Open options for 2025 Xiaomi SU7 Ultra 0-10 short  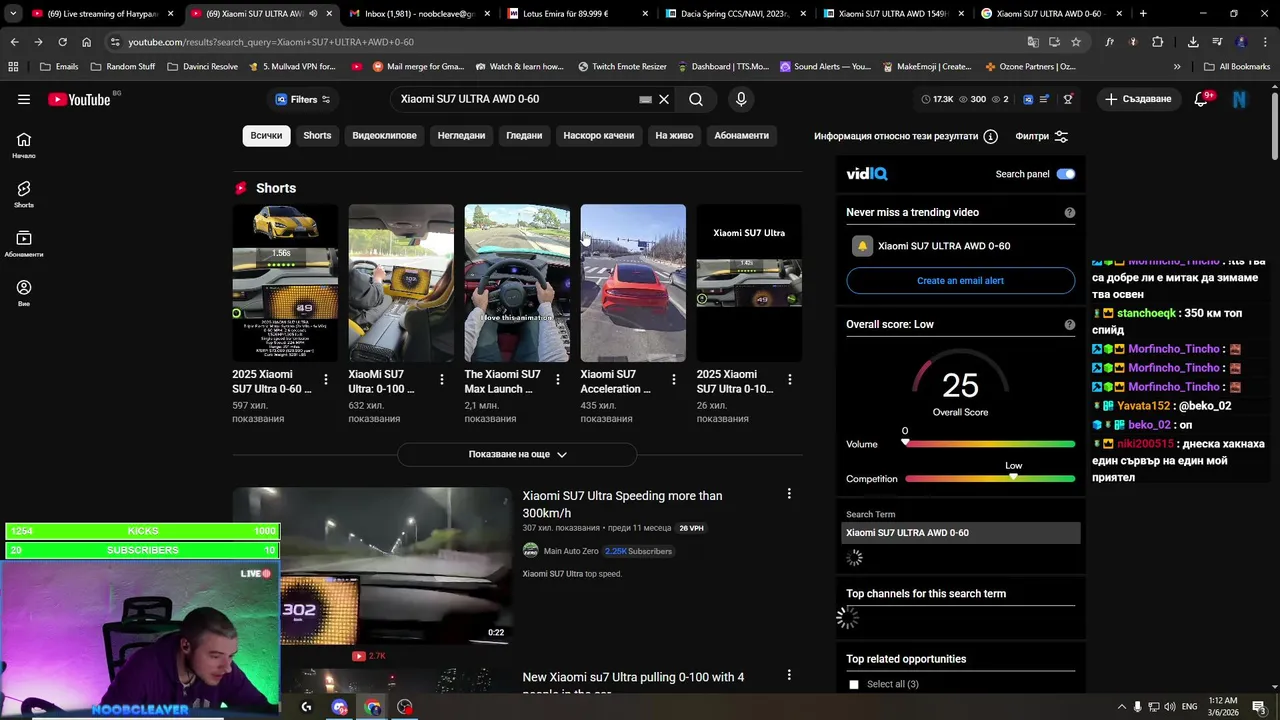click(790, 380)
